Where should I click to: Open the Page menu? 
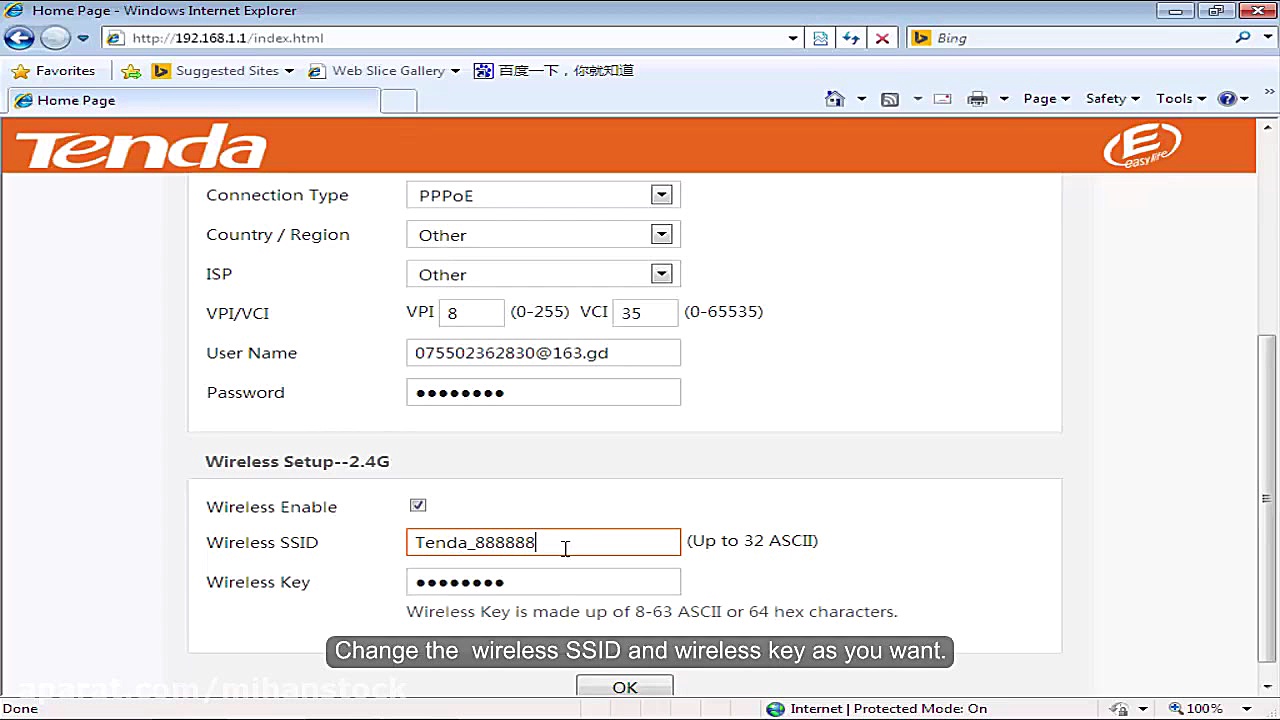(x=1046, y=99)
